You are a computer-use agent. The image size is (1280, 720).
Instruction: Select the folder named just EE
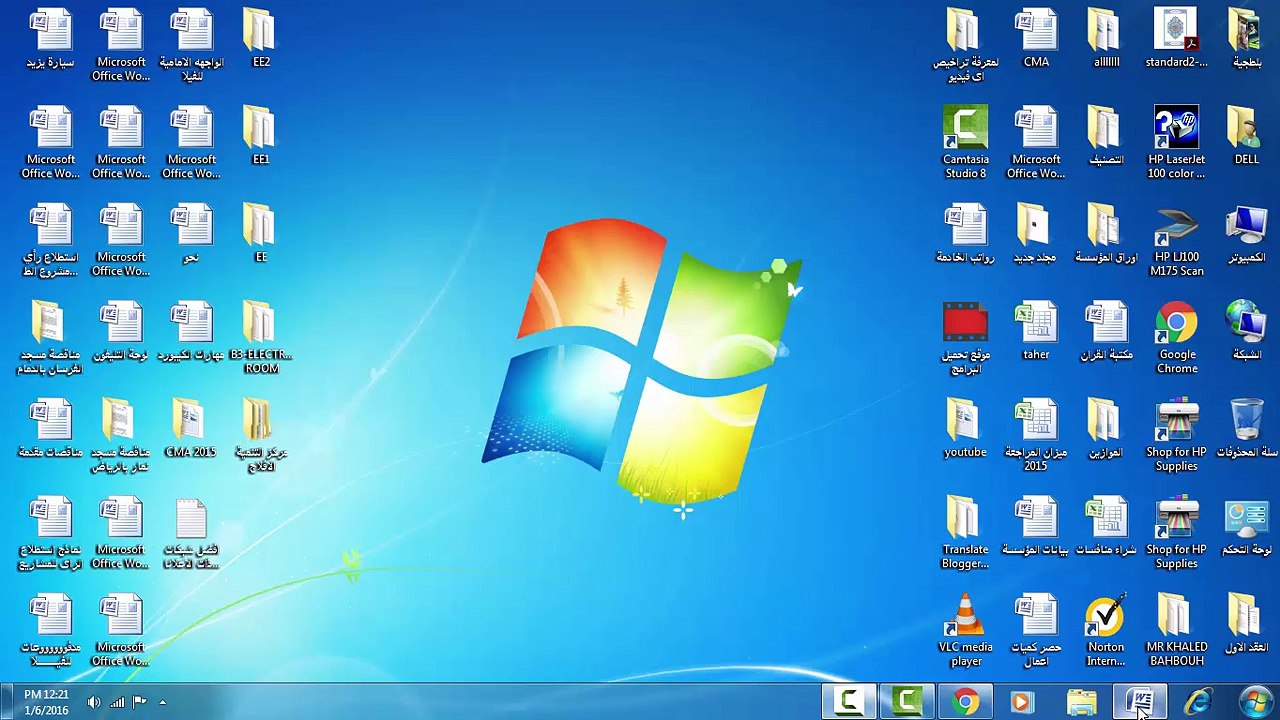click(260, 234)
